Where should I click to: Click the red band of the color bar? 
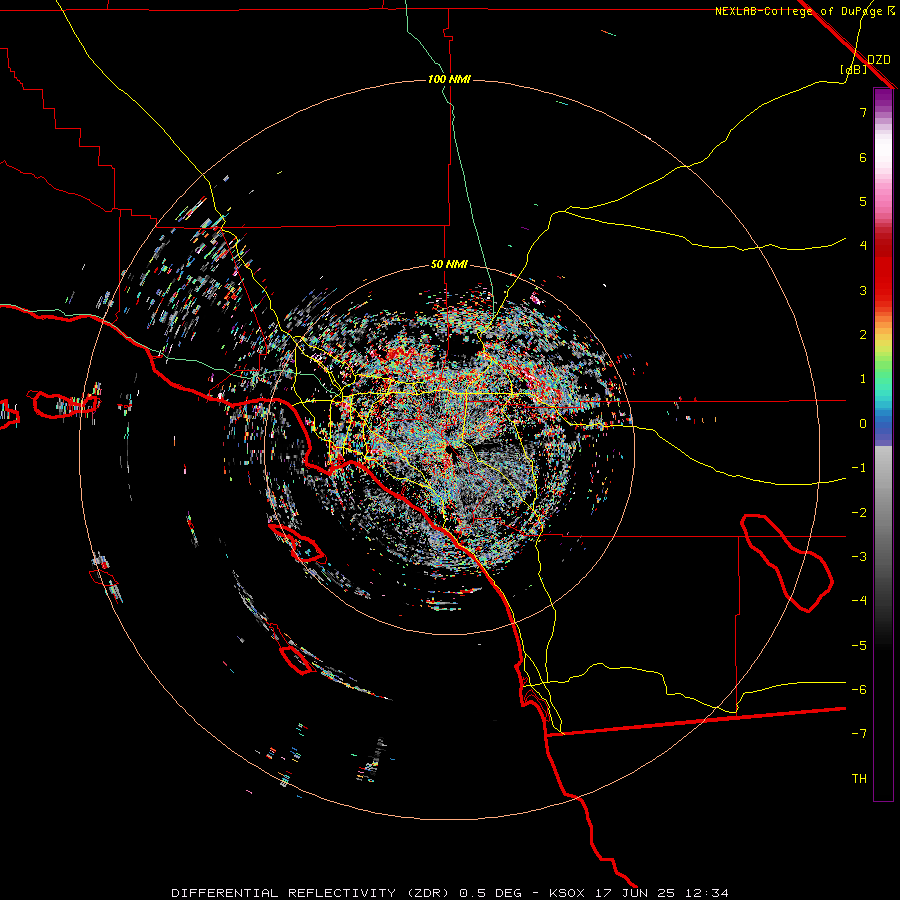pos(883,270)
